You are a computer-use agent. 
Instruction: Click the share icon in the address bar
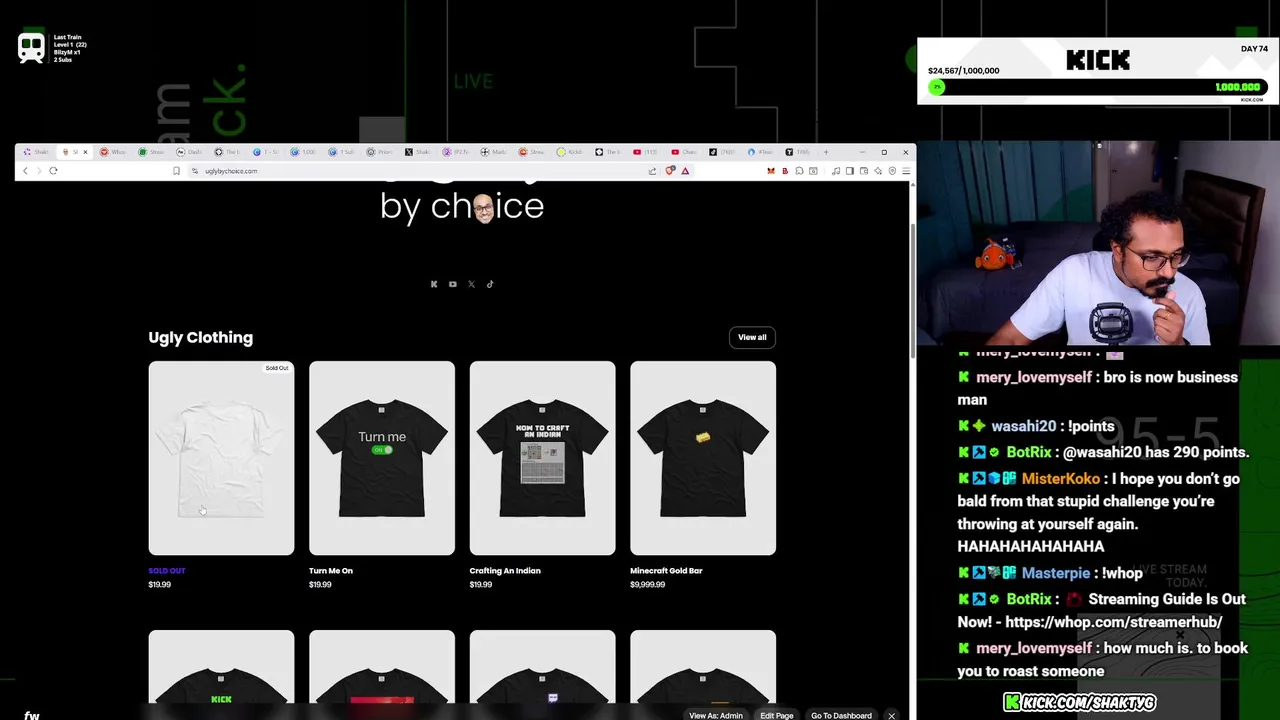click(652, 171)
